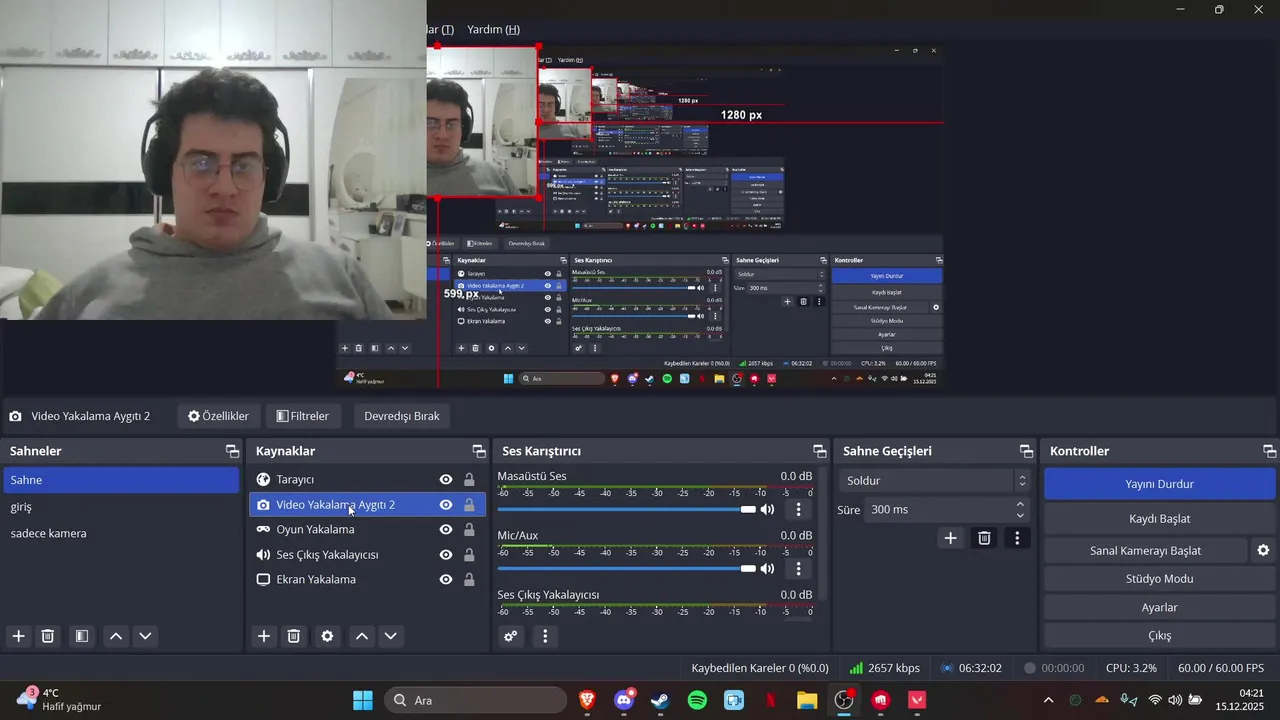1280x720 pixels.
Task: Mute the Mic/Aux channel
Action: click(767, 569)
